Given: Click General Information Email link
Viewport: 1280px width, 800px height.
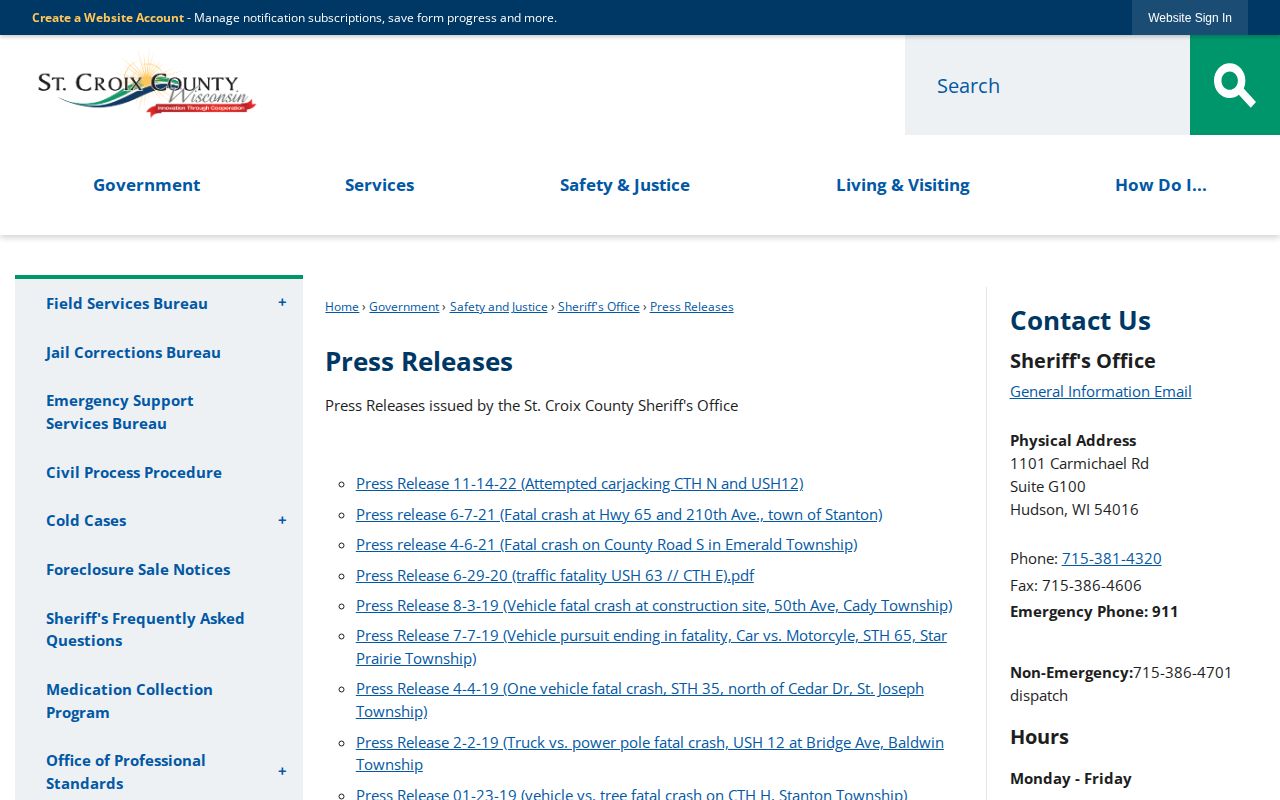Looking at the screenshot, I should tap(1101, 392).
